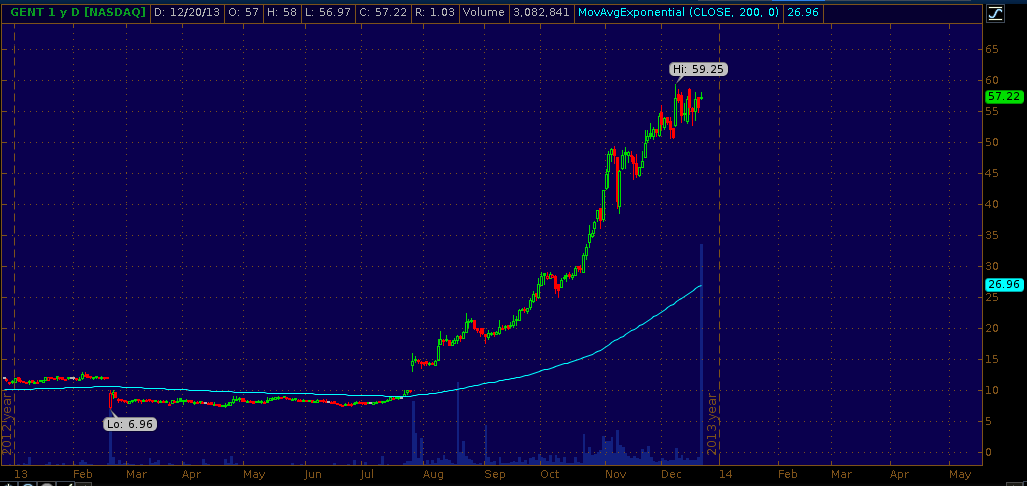Click the tallest volume bar in December
The width and height of the screenshot is (1027, 486).
(701, 350)
